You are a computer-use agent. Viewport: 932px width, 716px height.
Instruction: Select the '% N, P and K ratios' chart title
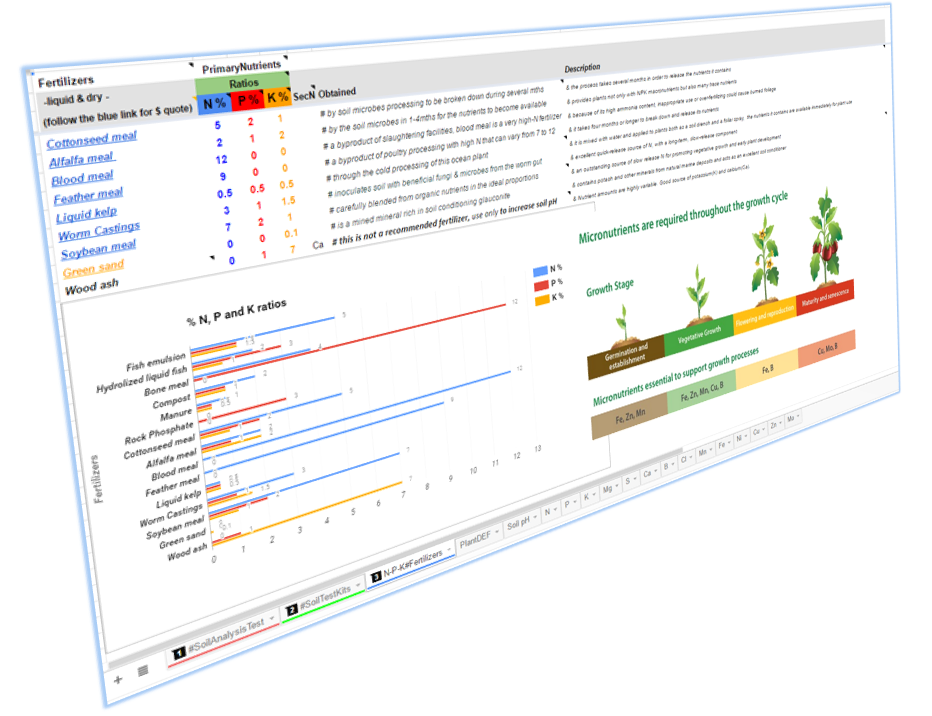point(237,311)
